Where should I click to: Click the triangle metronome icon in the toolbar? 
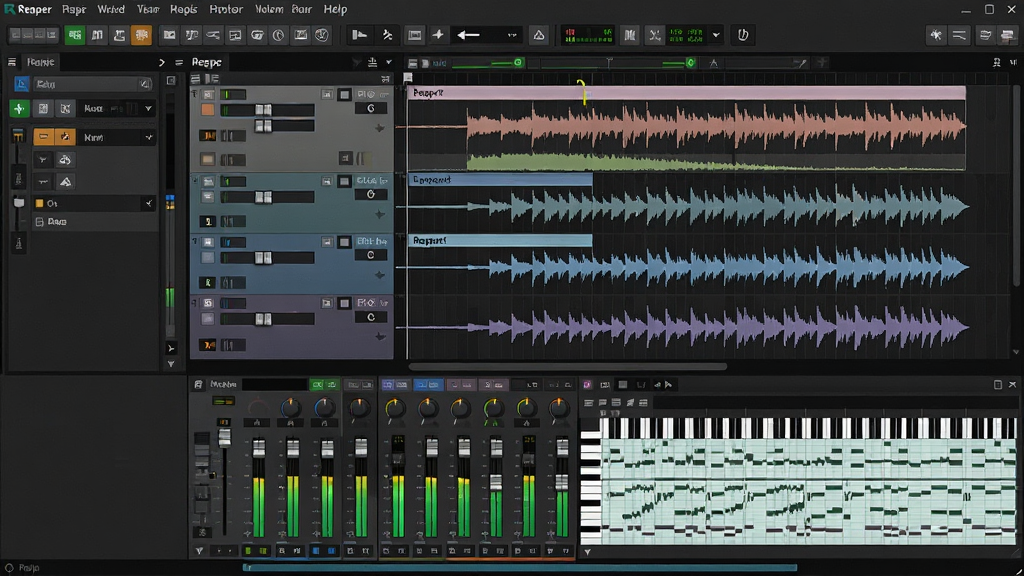point(539,35)
